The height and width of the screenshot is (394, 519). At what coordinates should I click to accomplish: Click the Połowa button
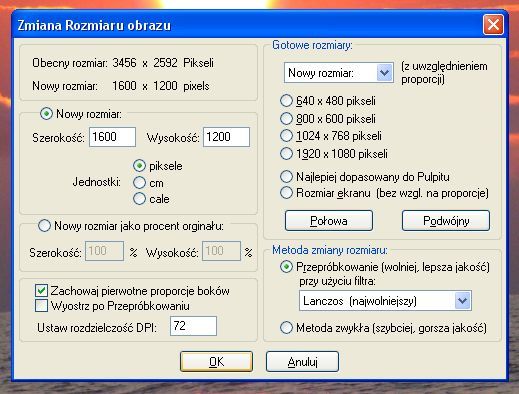[x=329, y=221]
